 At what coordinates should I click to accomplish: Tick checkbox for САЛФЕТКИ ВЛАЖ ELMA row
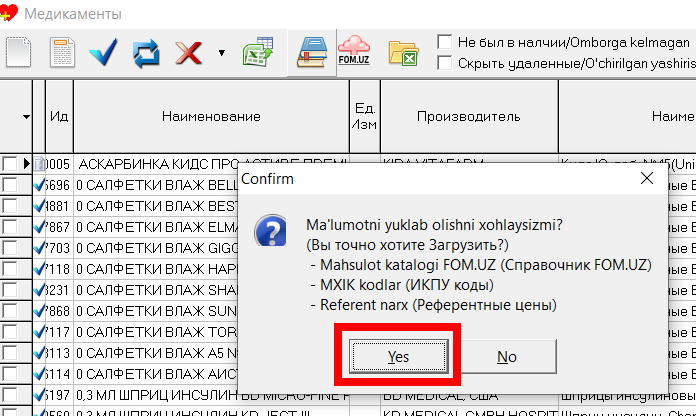coord(9,227)
